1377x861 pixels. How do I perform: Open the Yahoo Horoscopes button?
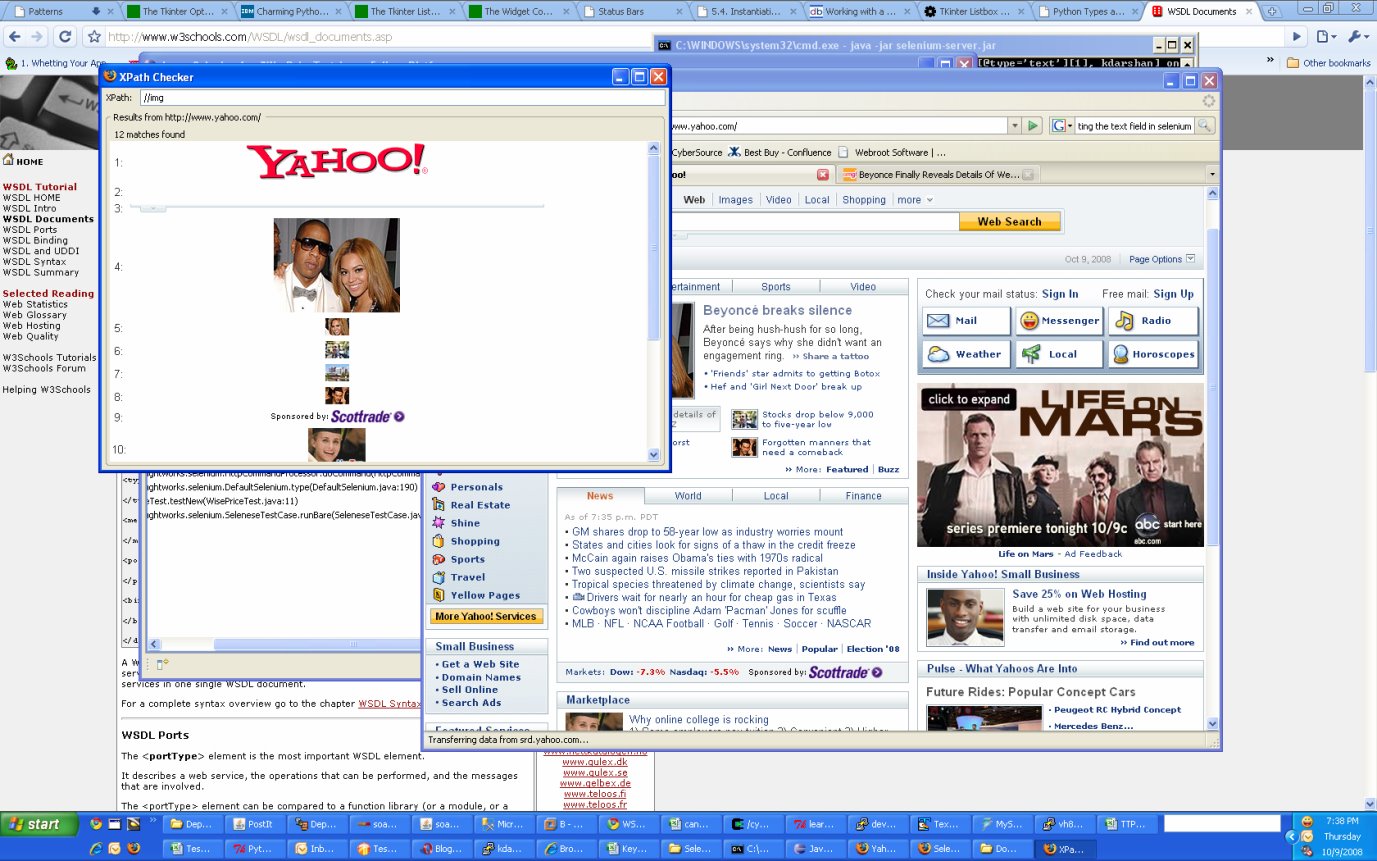tap(1153, 354)
